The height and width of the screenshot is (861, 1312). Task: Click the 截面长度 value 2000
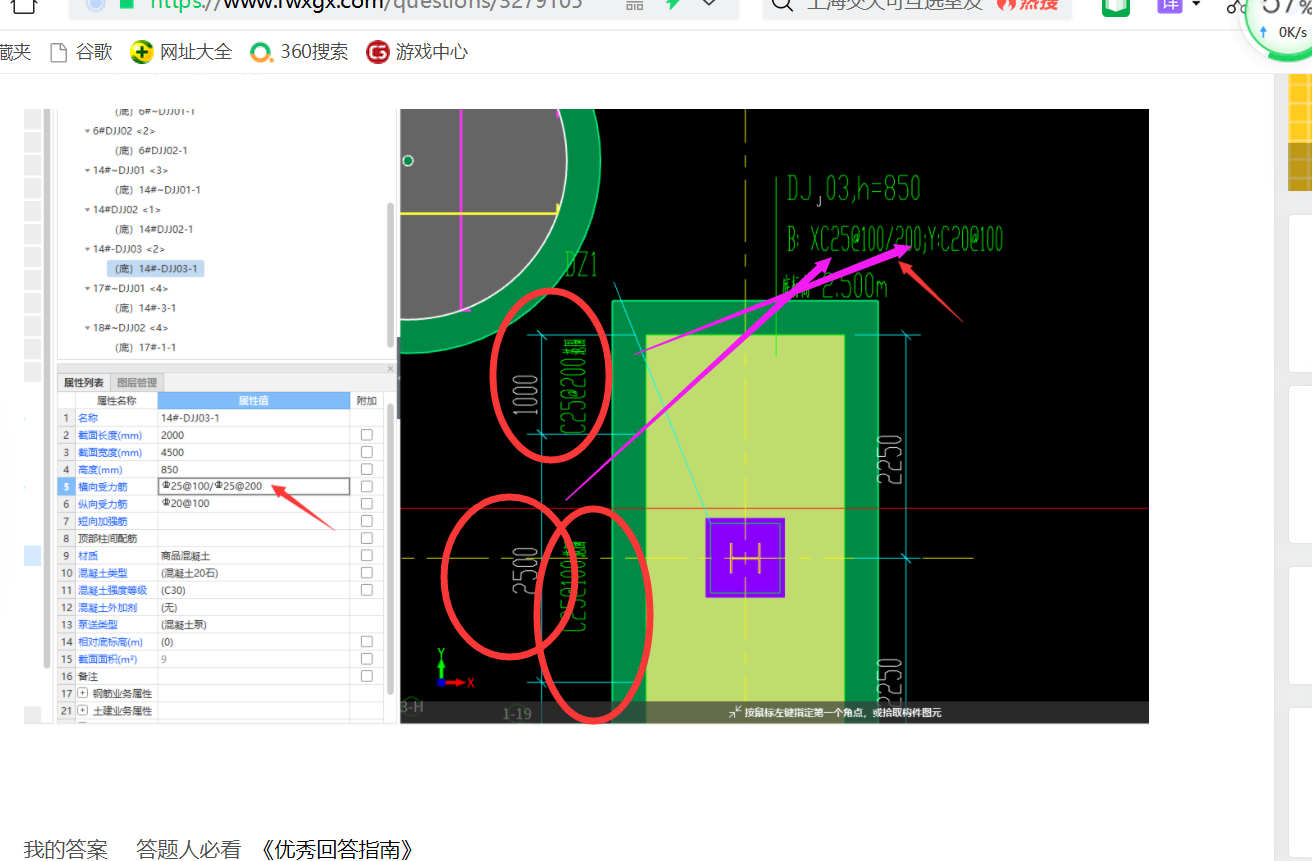pos(172,435)
